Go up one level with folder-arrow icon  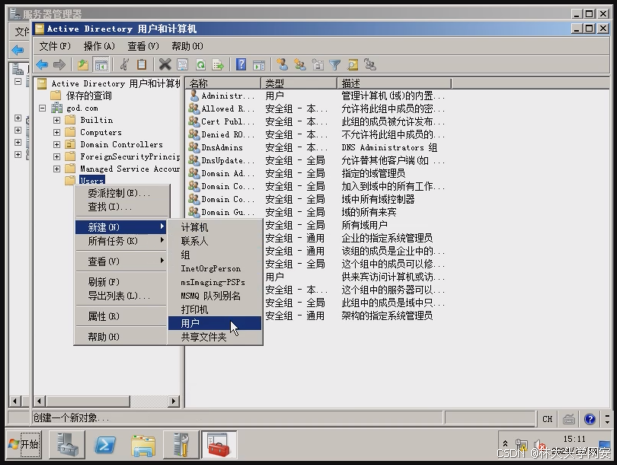[83, 65]
